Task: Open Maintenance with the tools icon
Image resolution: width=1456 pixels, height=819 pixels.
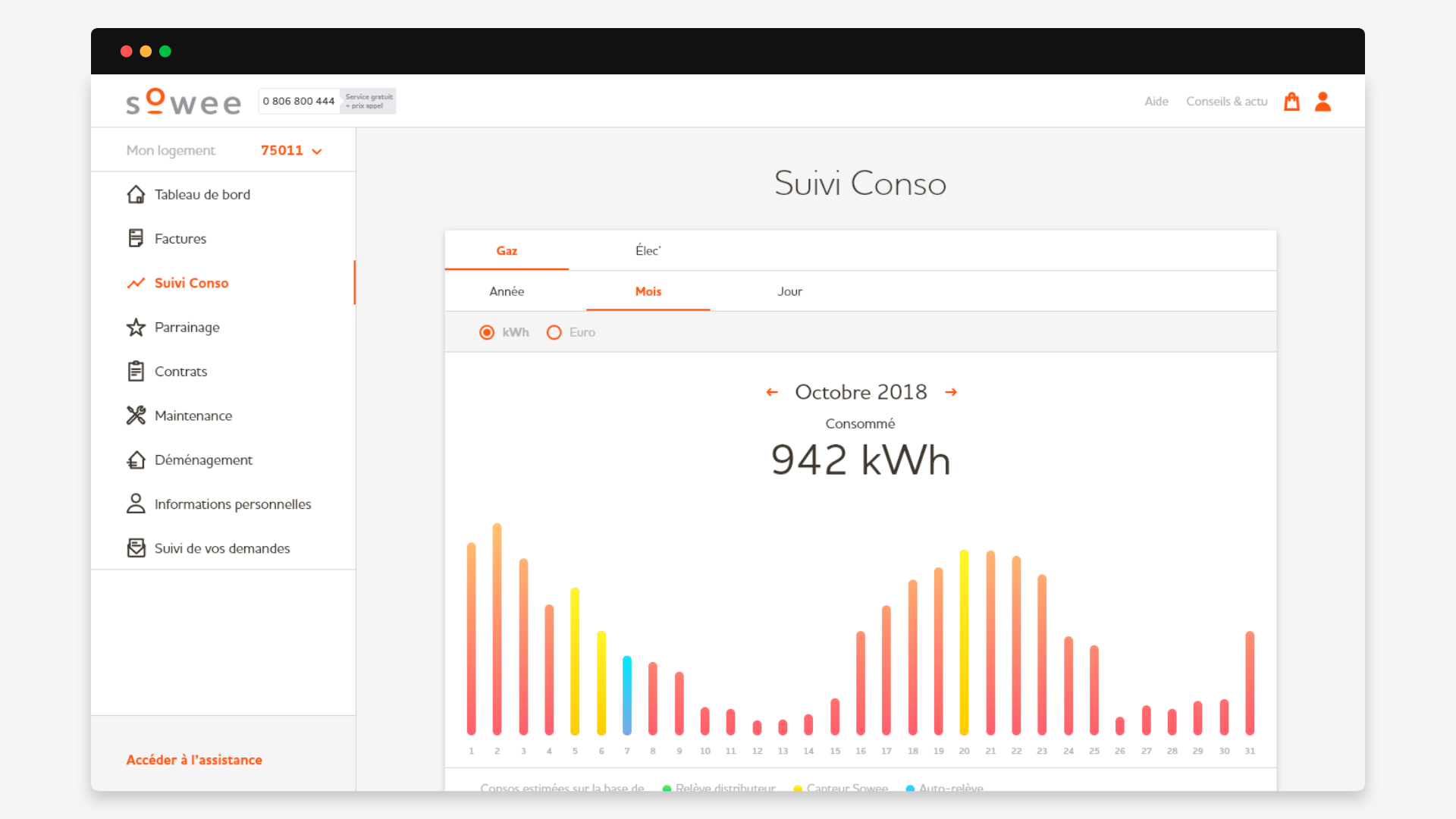Action: 136,415
